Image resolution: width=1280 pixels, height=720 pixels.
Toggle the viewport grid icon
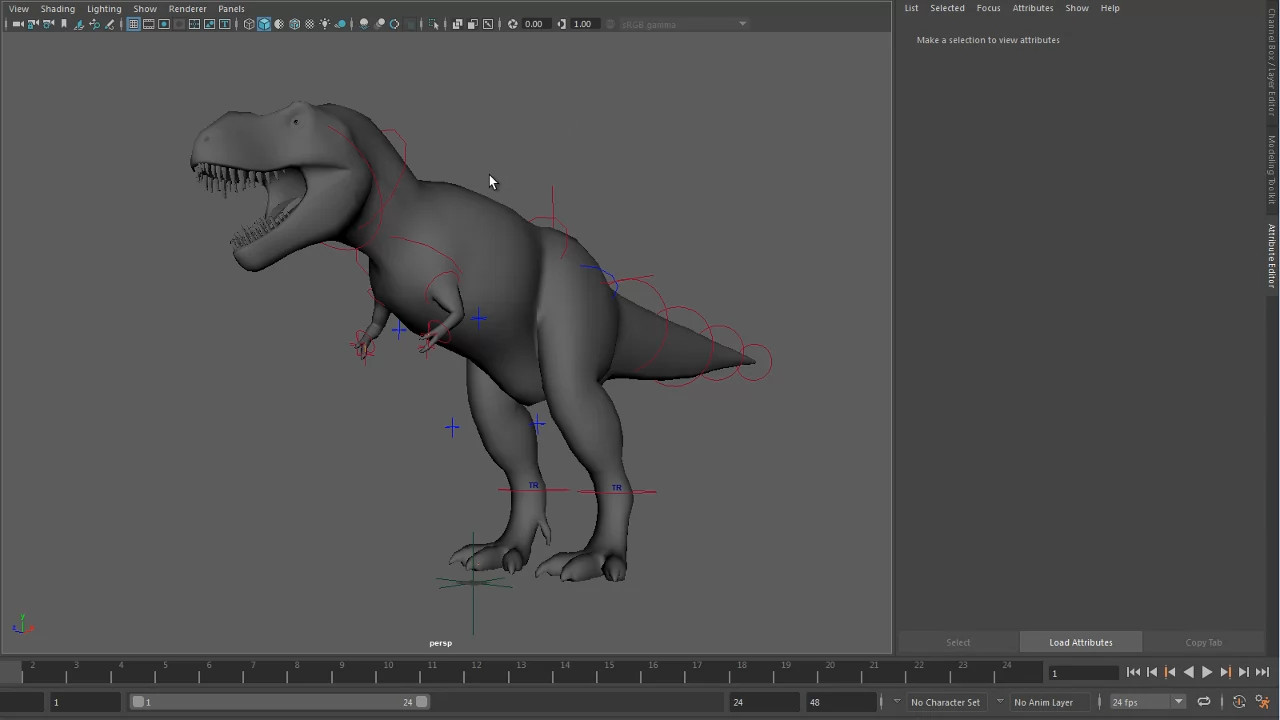tap(133, 24)
